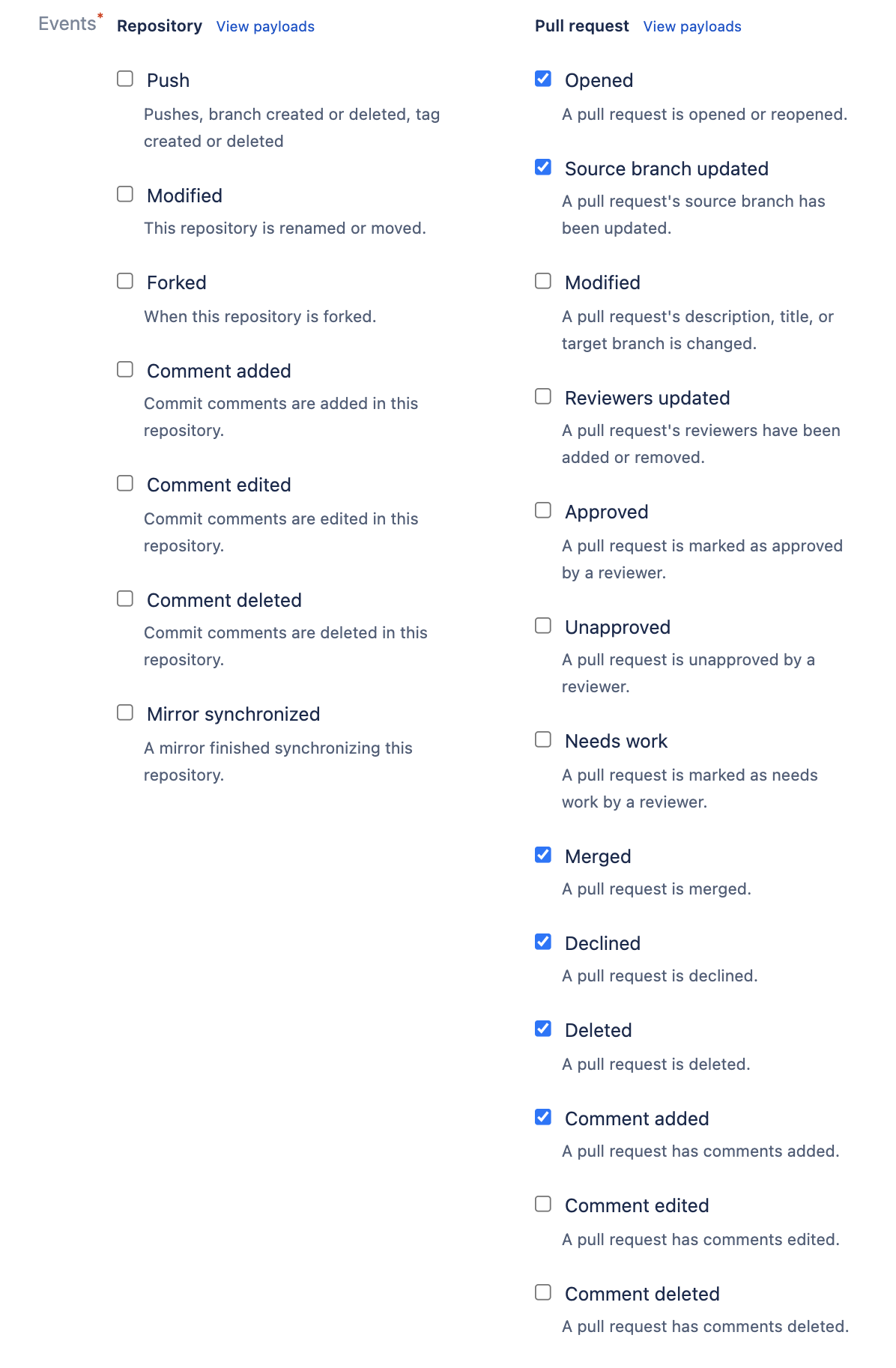The height and width of the screenshot is (1368, 896).
Task: Check Comment deleted under Repository
Action: (124, 597)
